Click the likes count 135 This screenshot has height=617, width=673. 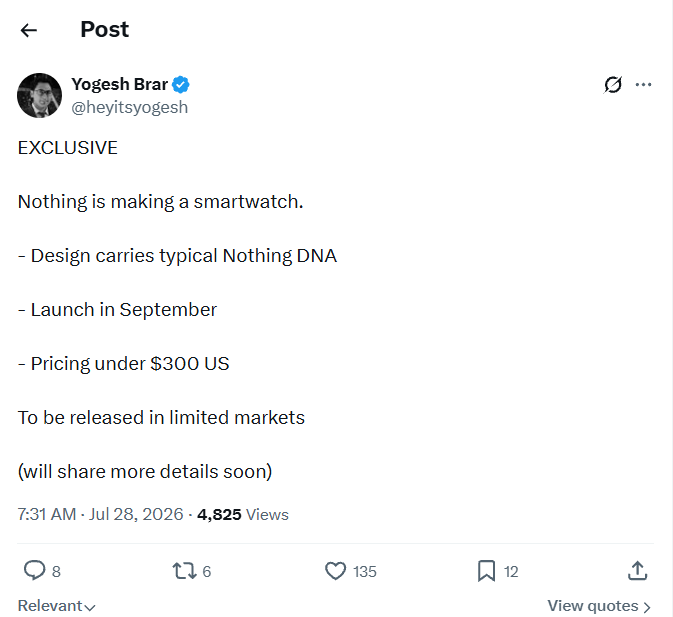[365, 572]
